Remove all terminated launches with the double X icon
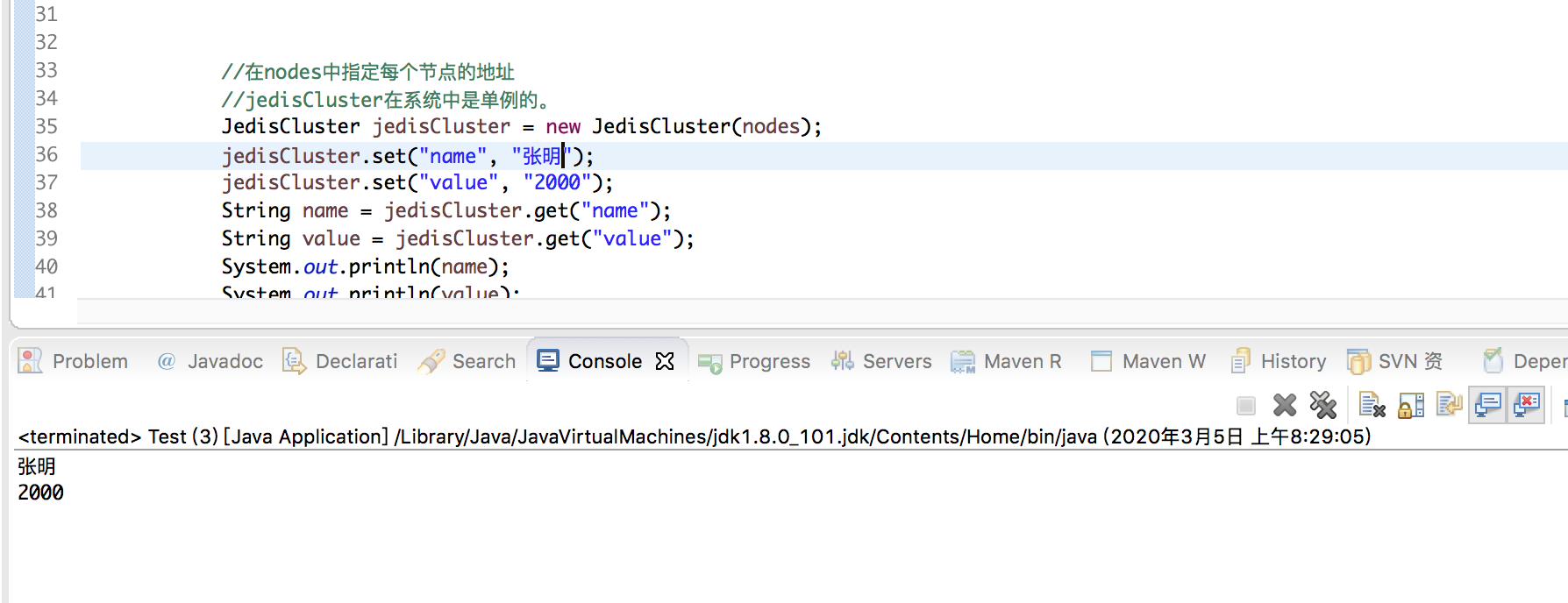 (x=1322, y=405)
